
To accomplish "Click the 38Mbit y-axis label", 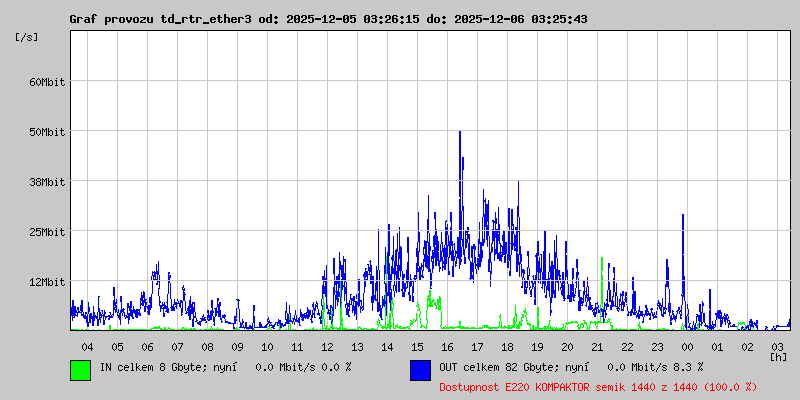I will [47, 182].
